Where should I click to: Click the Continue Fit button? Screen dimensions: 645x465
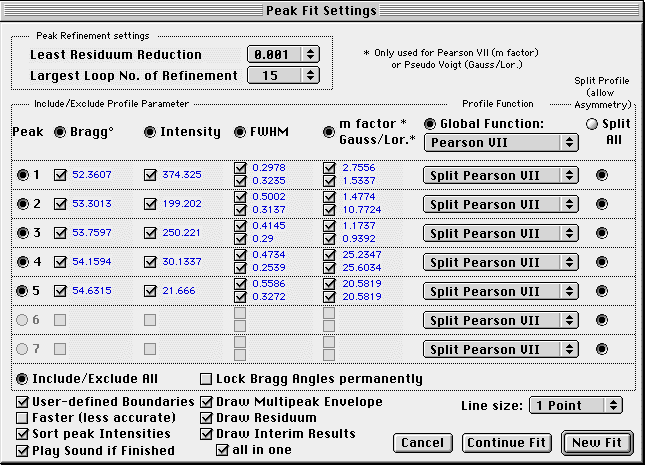coord(504,443)
